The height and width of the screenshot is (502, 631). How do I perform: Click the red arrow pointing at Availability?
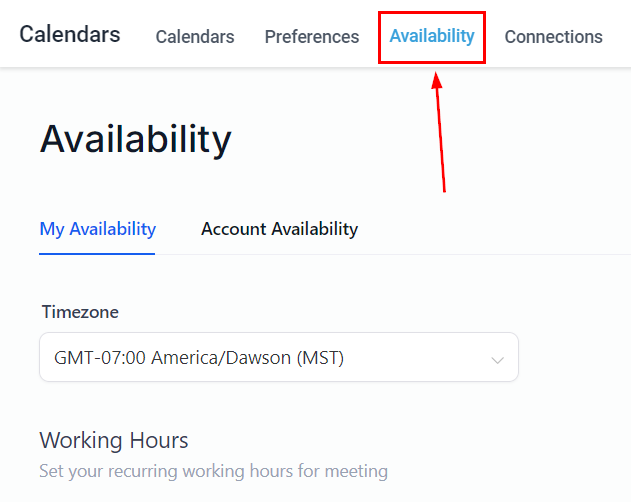439,130
